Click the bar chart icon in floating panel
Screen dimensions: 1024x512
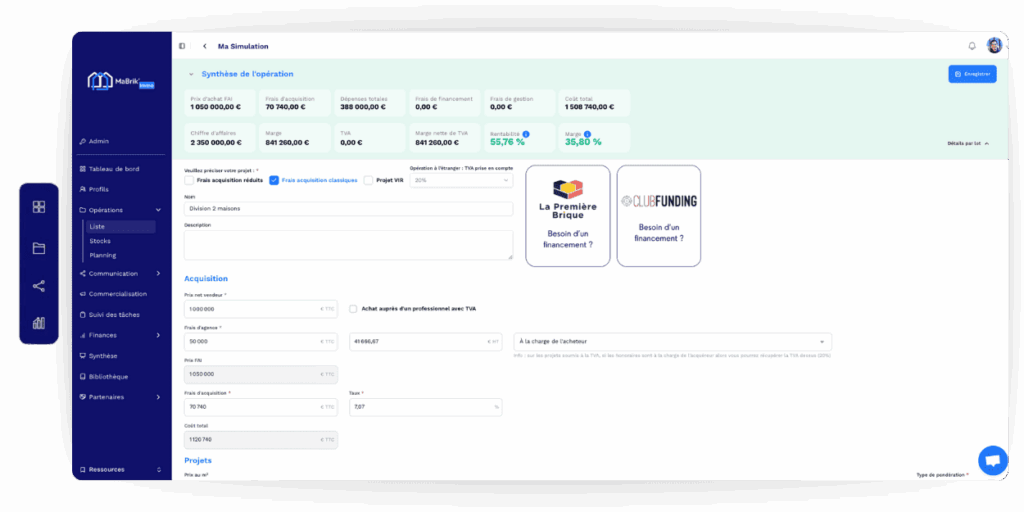[x=39, y=323]
